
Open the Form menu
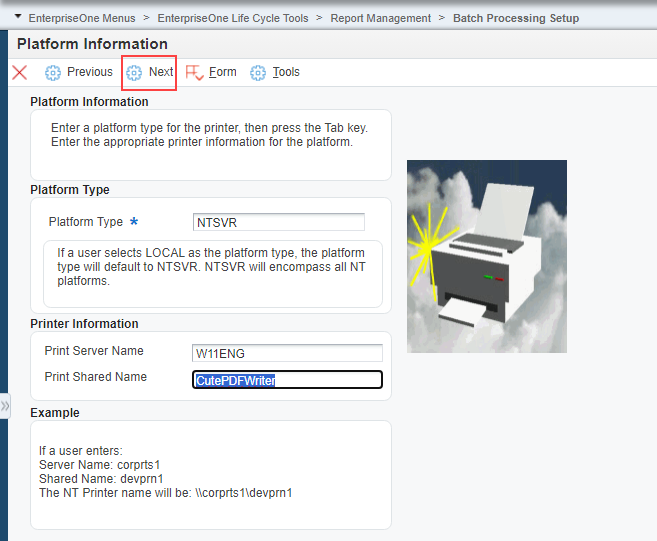tap(211, 72)
